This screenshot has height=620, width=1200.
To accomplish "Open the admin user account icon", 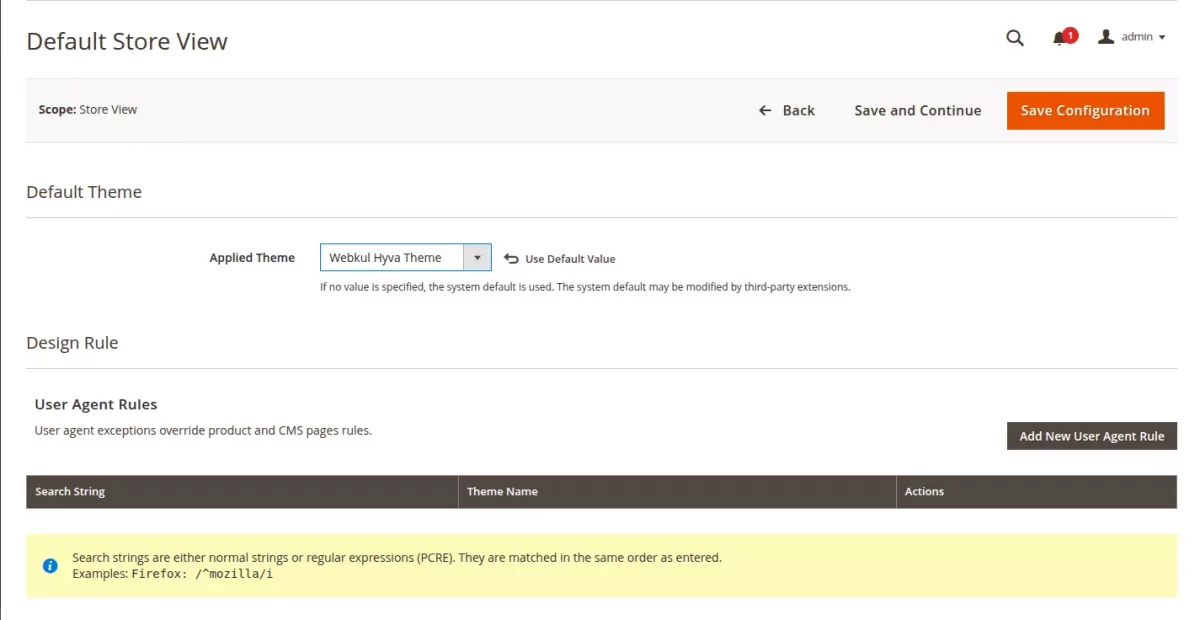I will coord(1105,36).
